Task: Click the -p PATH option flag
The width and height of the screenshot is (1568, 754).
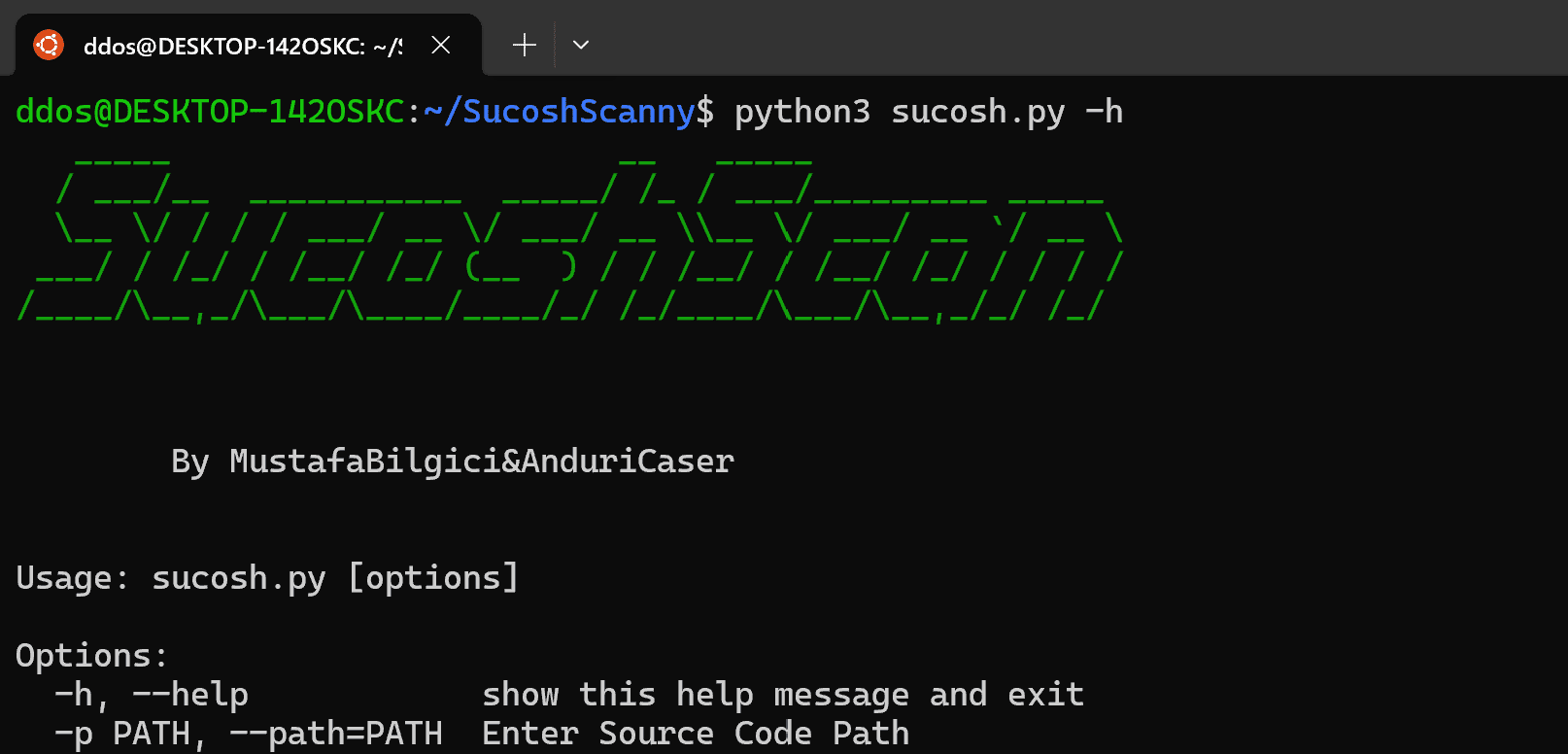Action: 122,734
